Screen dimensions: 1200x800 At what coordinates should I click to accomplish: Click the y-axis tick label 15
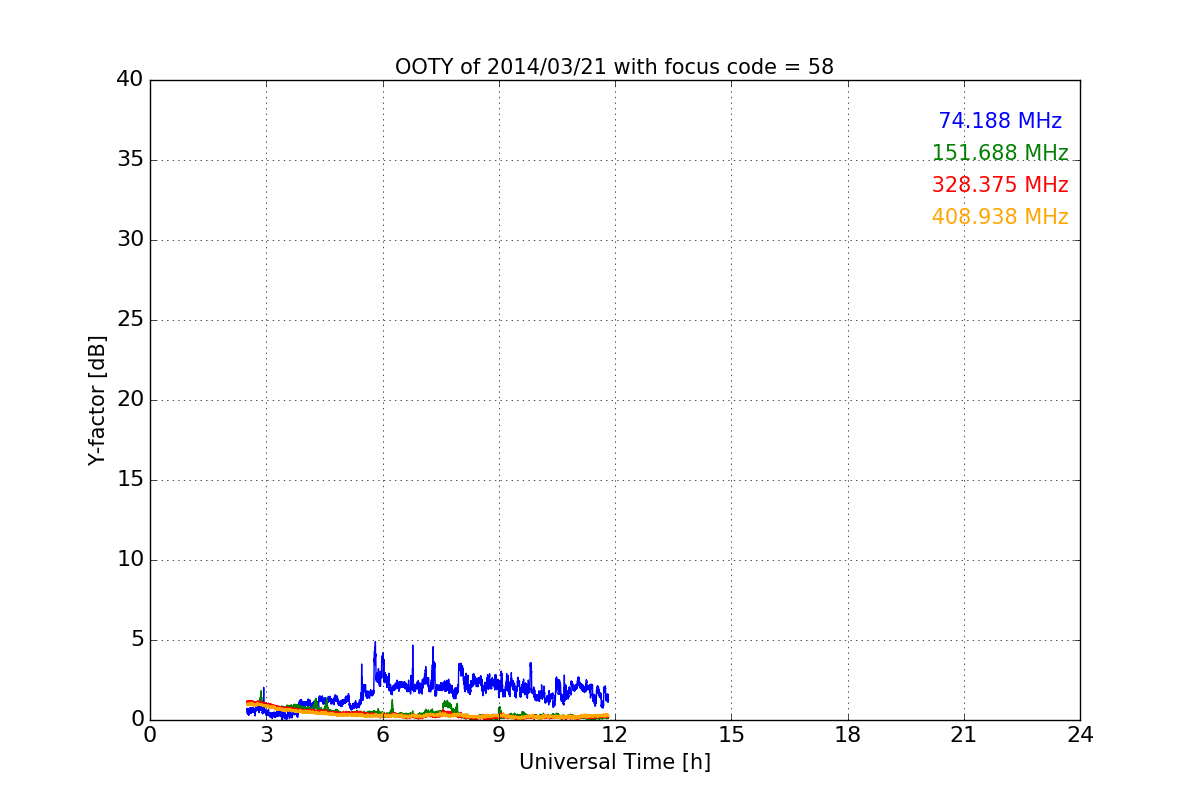130,480
